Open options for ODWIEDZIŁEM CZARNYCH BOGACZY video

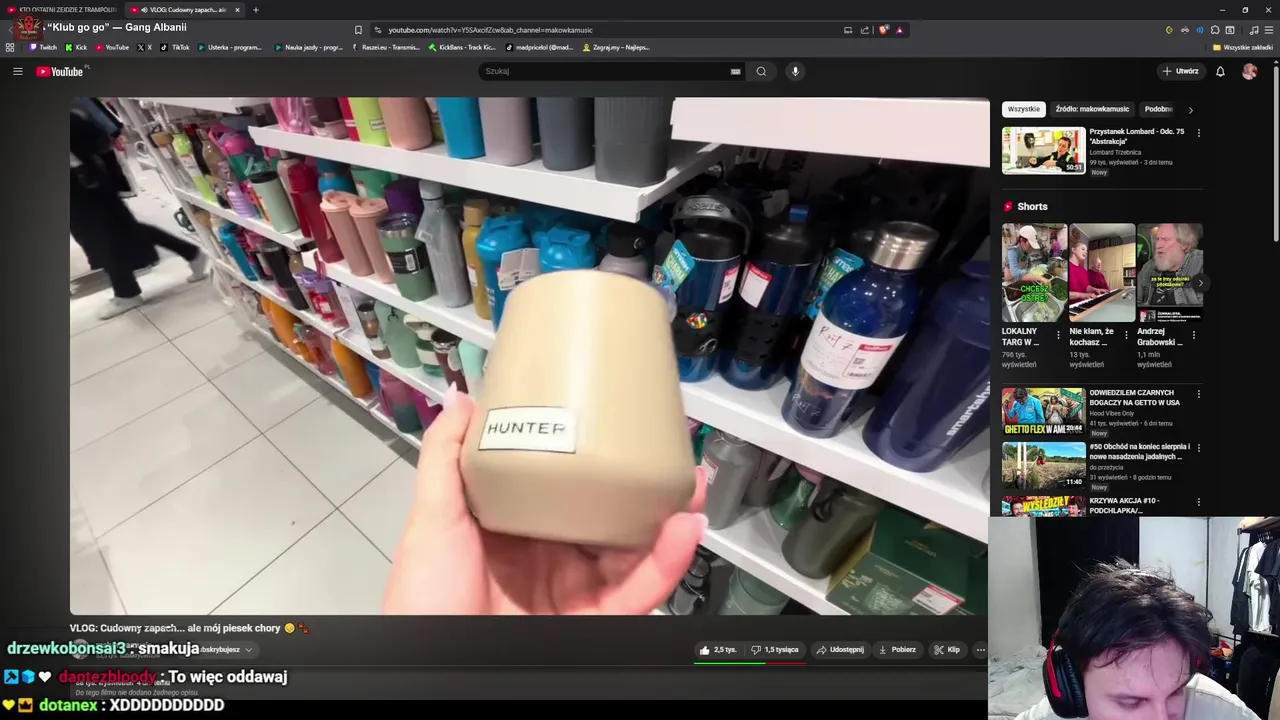(1199, 394)
